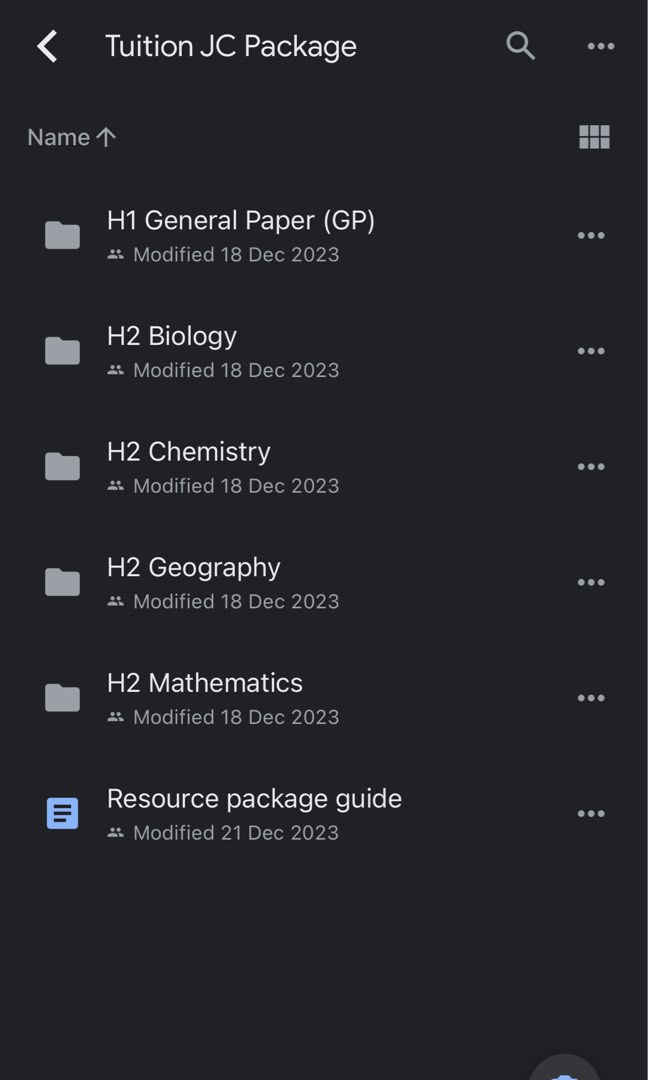Open the three-dot menu for H2 Biology

(x=591, y=350)
